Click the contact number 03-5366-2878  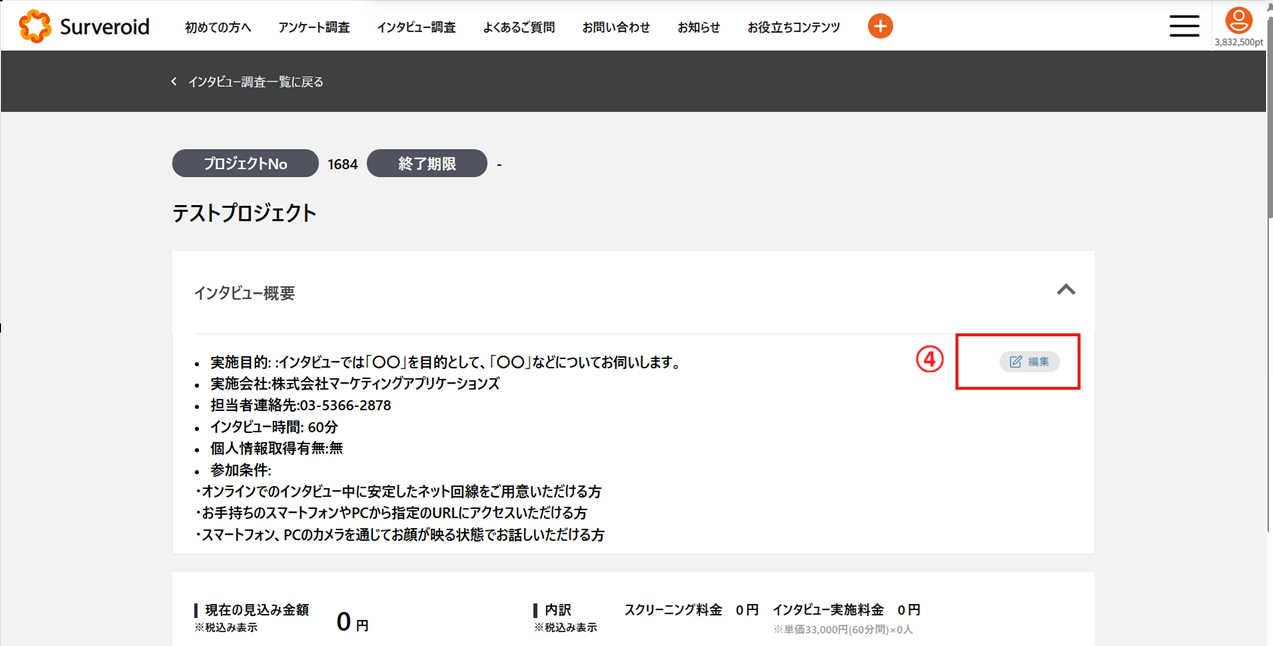(x=345, y=406)
